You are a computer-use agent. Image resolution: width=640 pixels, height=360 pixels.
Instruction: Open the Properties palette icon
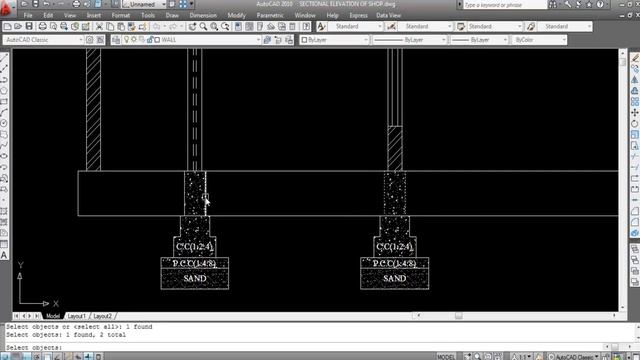click(x=238, y=27)
